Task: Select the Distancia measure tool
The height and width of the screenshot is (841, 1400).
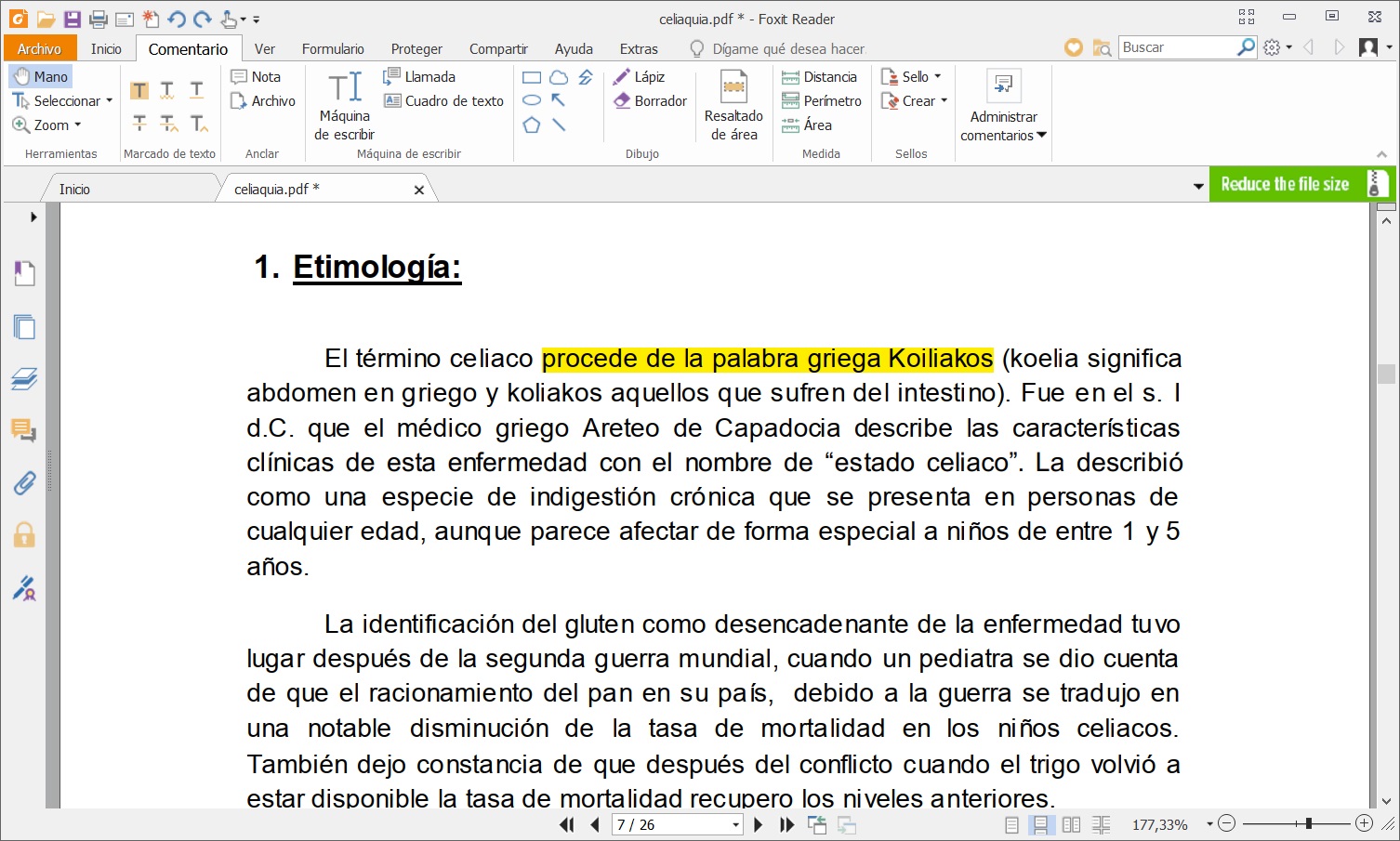Action: pos(820,76)
